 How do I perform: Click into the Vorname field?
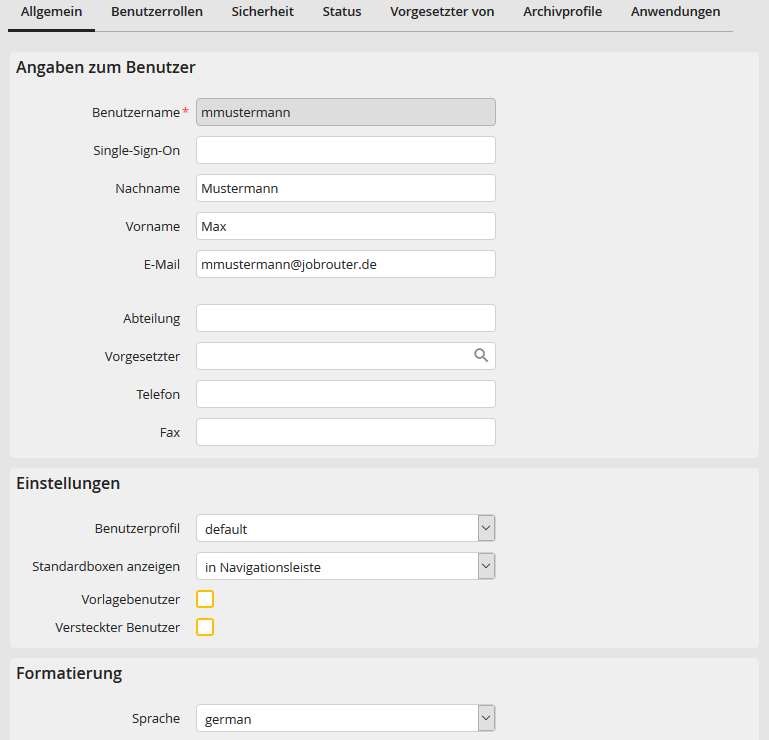[346, 226]
